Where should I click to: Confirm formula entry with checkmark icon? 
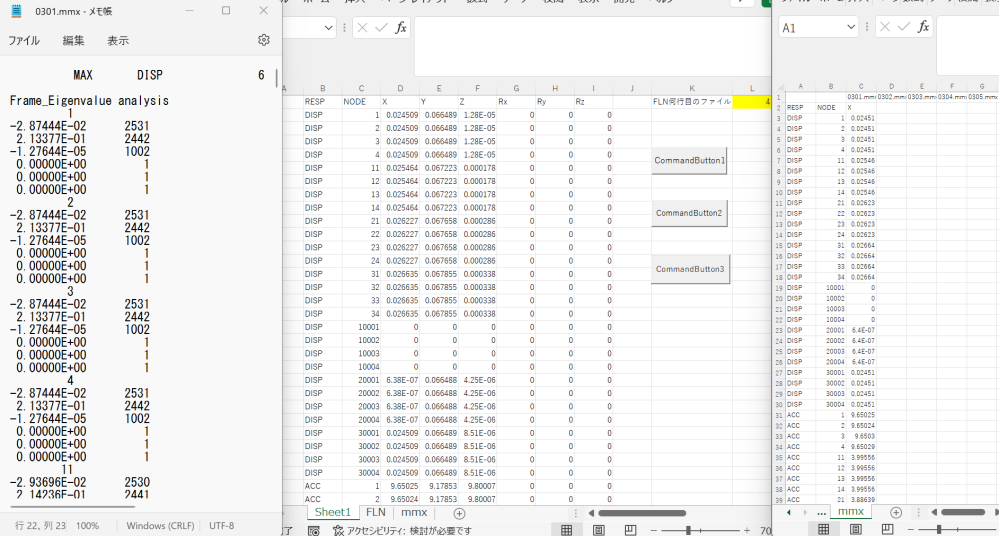pyautogui.click(x=381, y=28)
